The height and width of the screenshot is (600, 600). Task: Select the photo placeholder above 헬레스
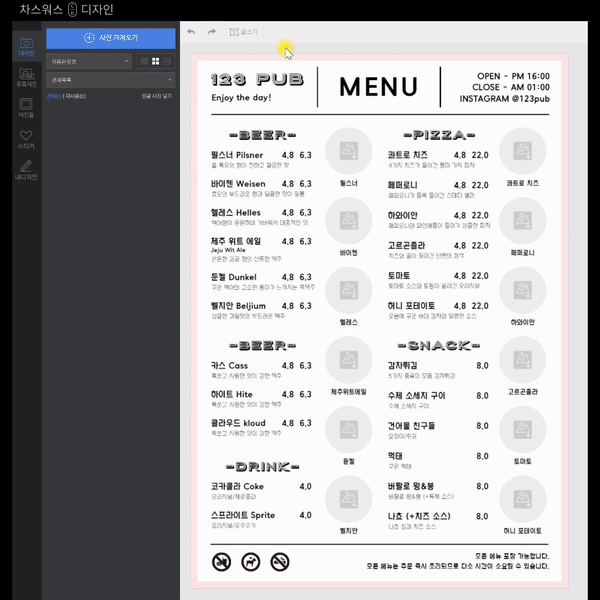click(x=349, y=290)
